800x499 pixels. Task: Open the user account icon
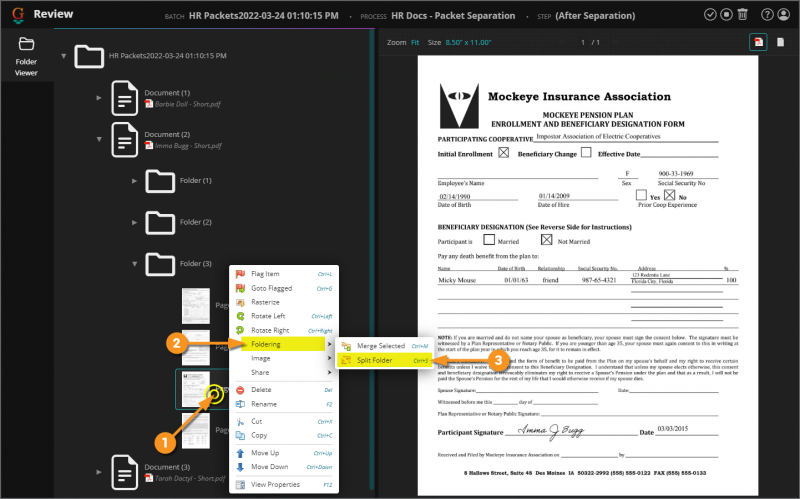[784, 15]
